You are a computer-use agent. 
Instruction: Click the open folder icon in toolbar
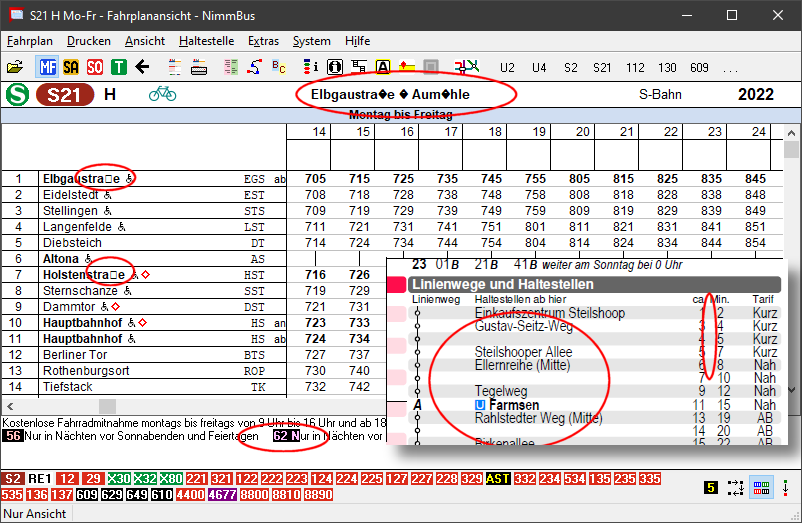coord(14,67)
